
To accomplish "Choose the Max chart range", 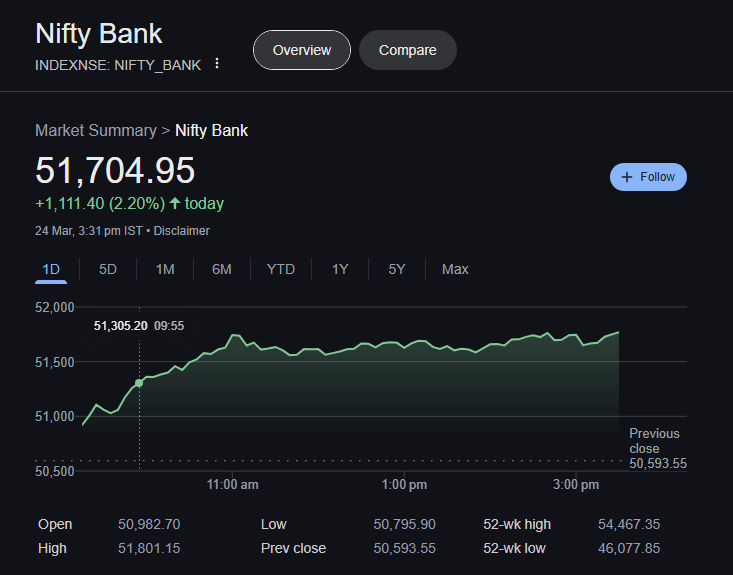I will tap(455, 269).
